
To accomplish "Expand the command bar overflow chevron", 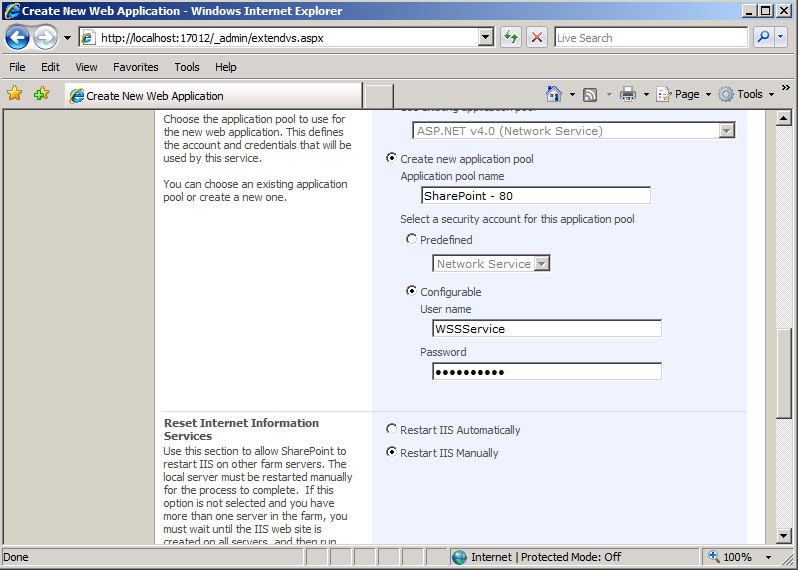I will tap(786, 88).
